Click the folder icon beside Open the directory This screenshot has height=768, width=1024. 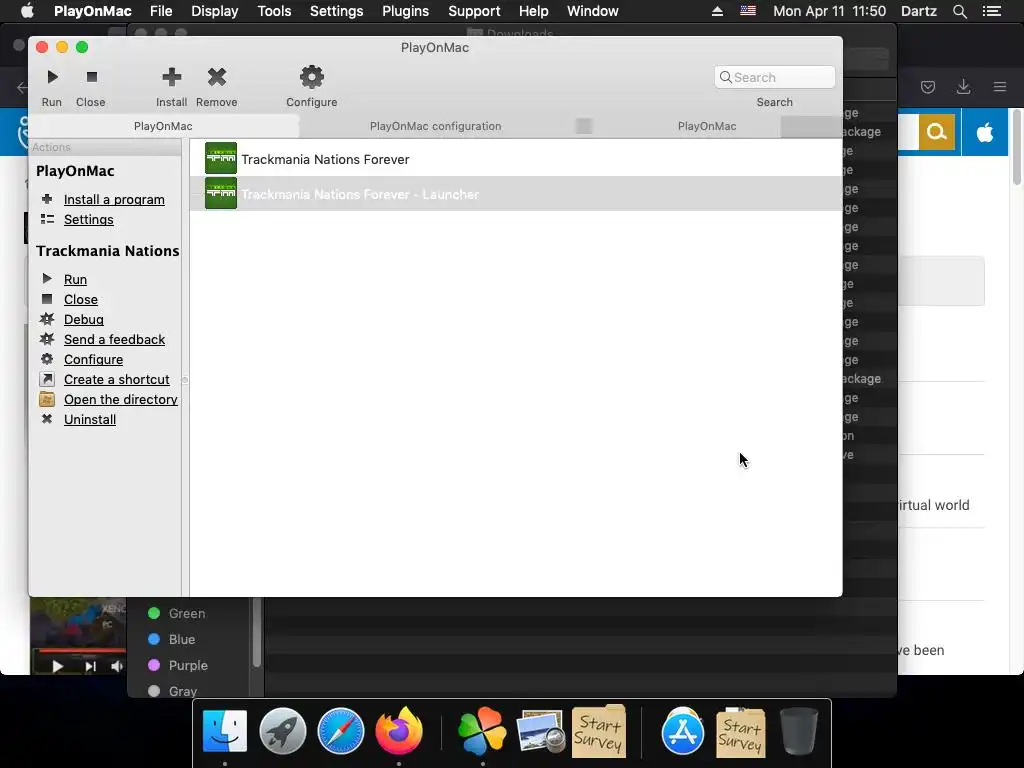47,399
